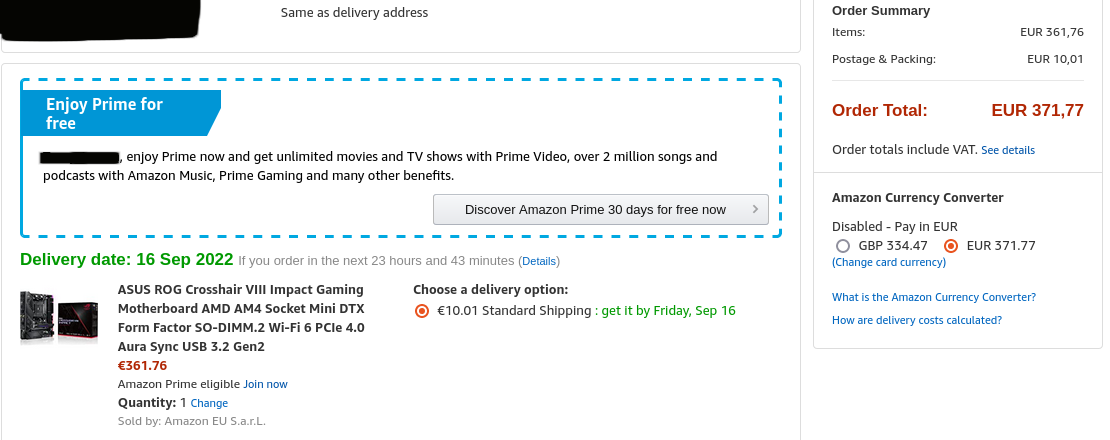
Task: Open See details VAT link
Action: click(1008, 150)
